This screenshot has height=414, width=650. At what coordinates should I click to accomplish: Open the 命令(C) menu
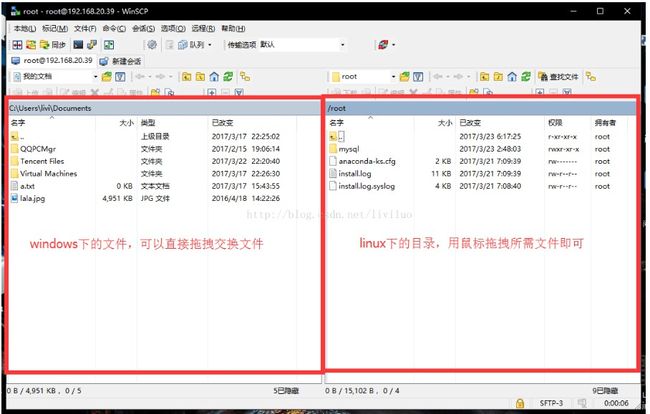point(114,29)
